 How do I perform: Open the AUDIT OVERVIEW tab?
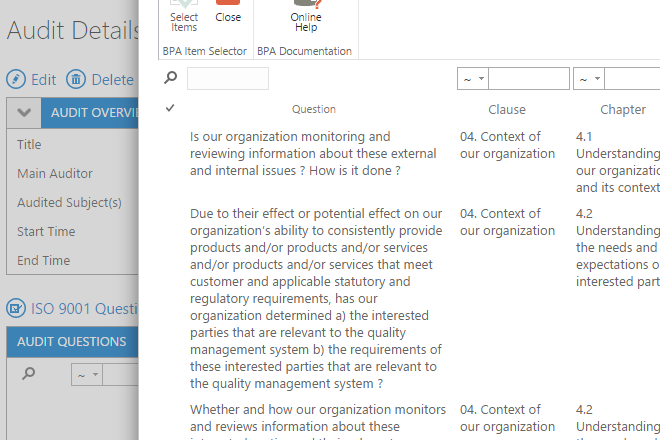click(x=90, y=113)
